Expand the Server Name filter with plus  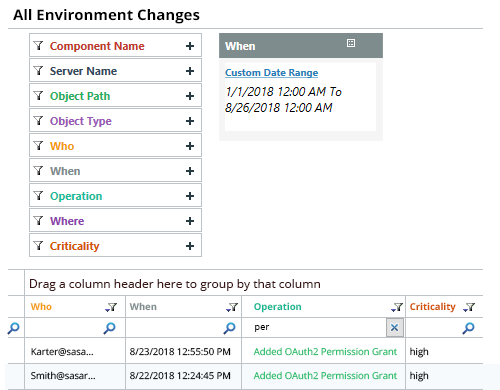(190, 71)
